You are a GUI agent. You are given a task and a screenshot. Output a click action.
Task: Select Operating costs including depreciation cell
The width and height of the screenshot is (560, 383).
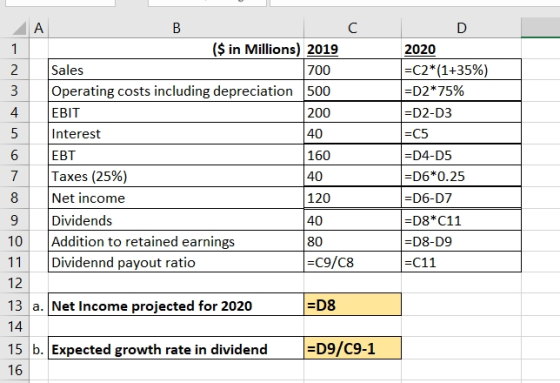pyautogui.click(x=176, y=91)
